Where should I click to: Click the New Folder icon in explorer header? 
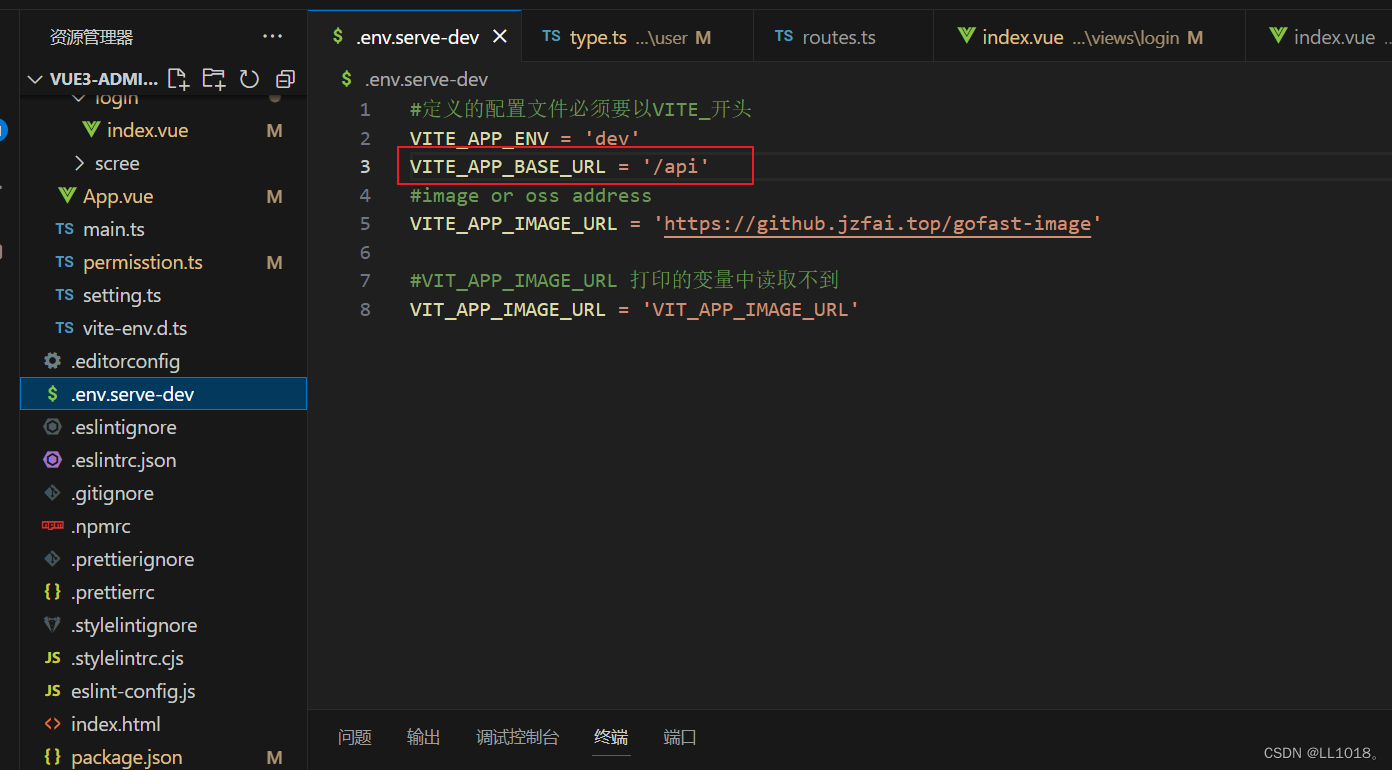tap(213, 79)
